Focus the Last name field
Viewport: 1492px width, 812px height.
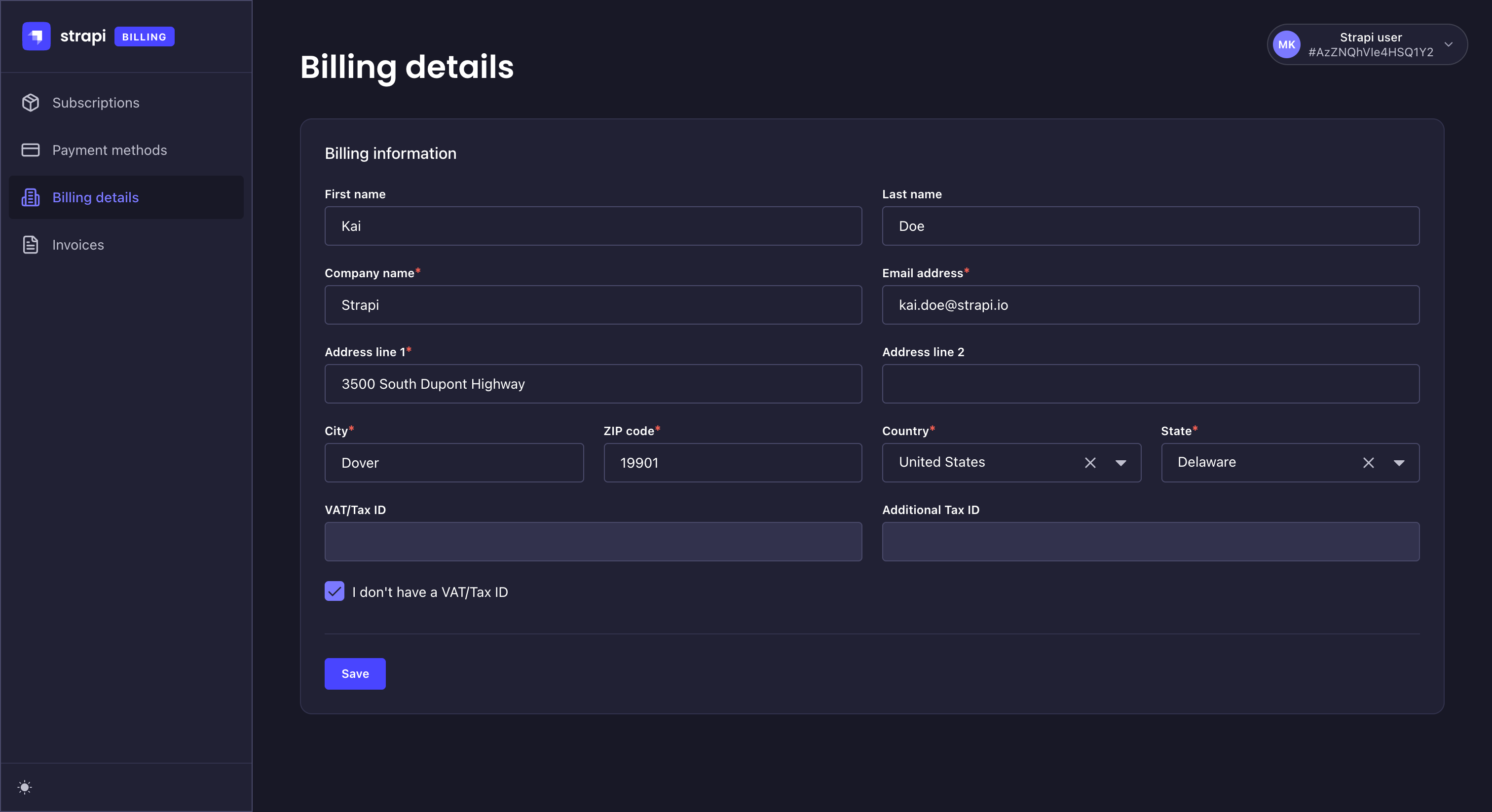tap(1151, 226)
